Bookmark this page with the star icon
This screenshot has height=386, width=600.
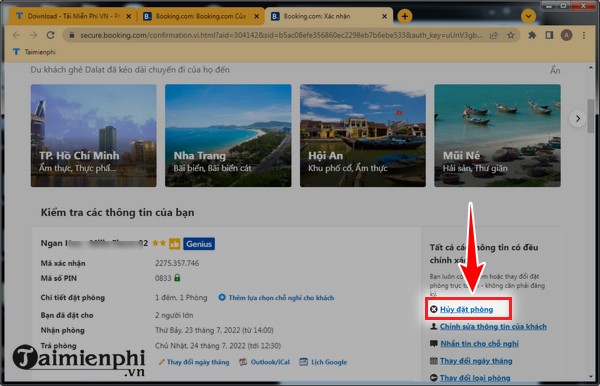[x=511, y=35]
